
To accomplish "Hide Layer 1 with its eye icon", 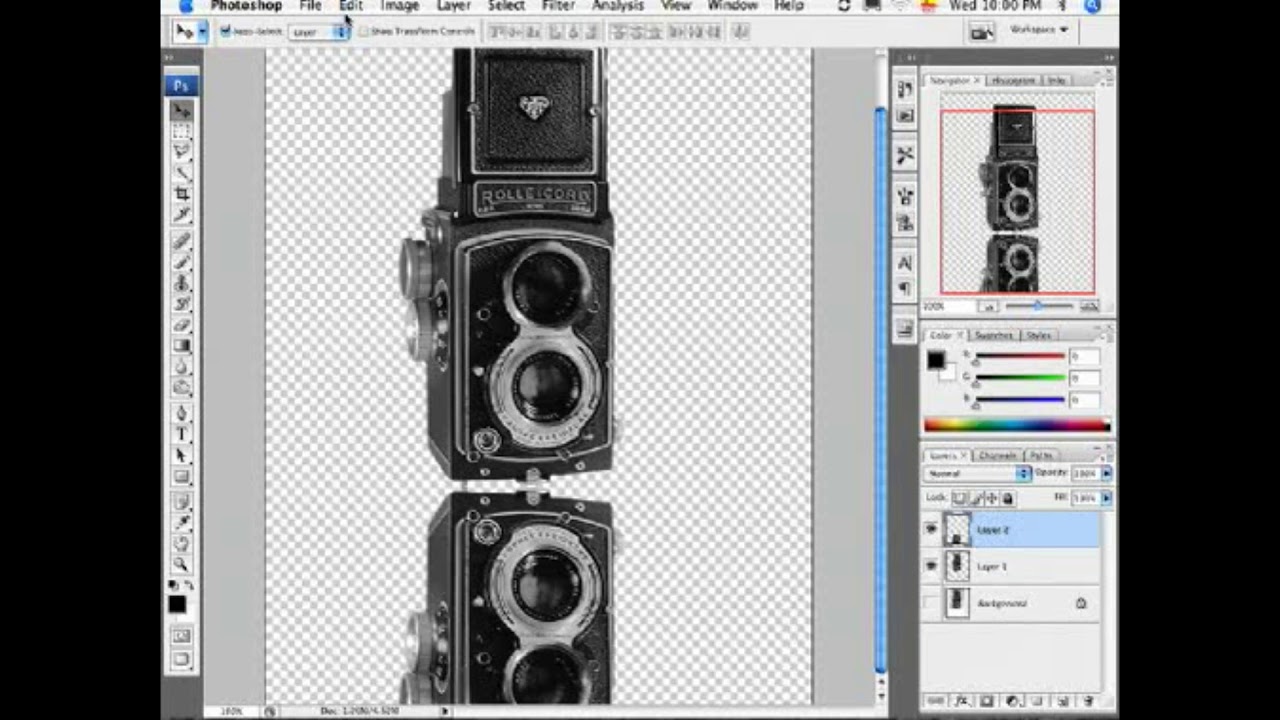I will pyautogui.click(x=932, y=566).
